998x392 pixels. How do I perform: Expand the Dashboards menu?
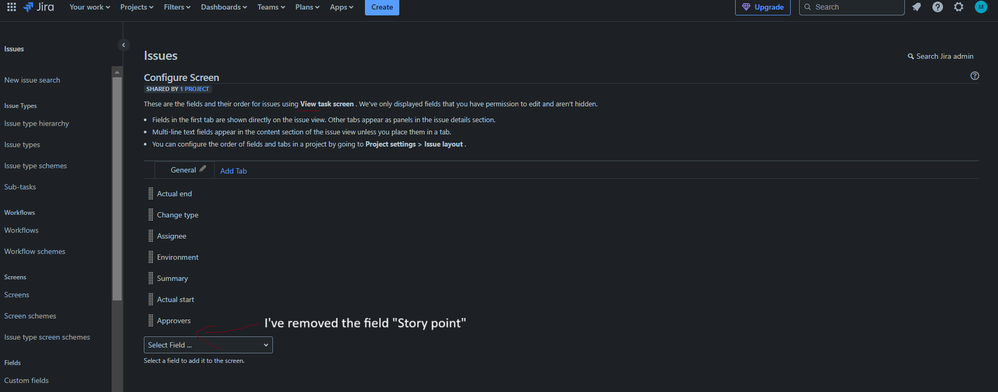click(x=224, y=7)
